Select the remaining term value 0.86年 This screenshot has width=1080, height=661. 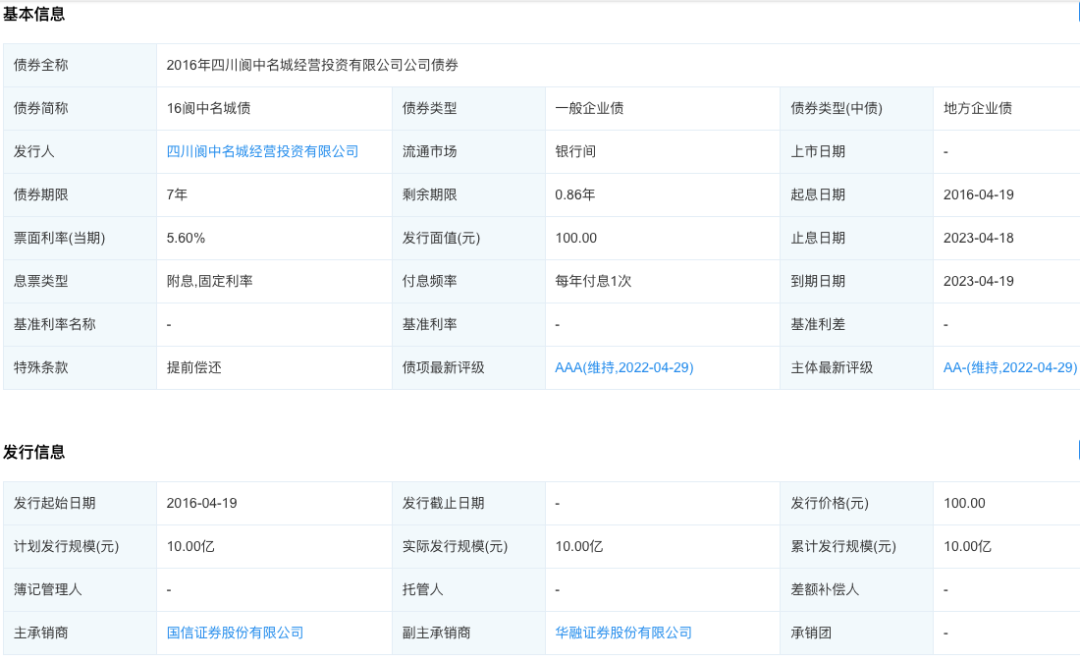coord(575,195)
